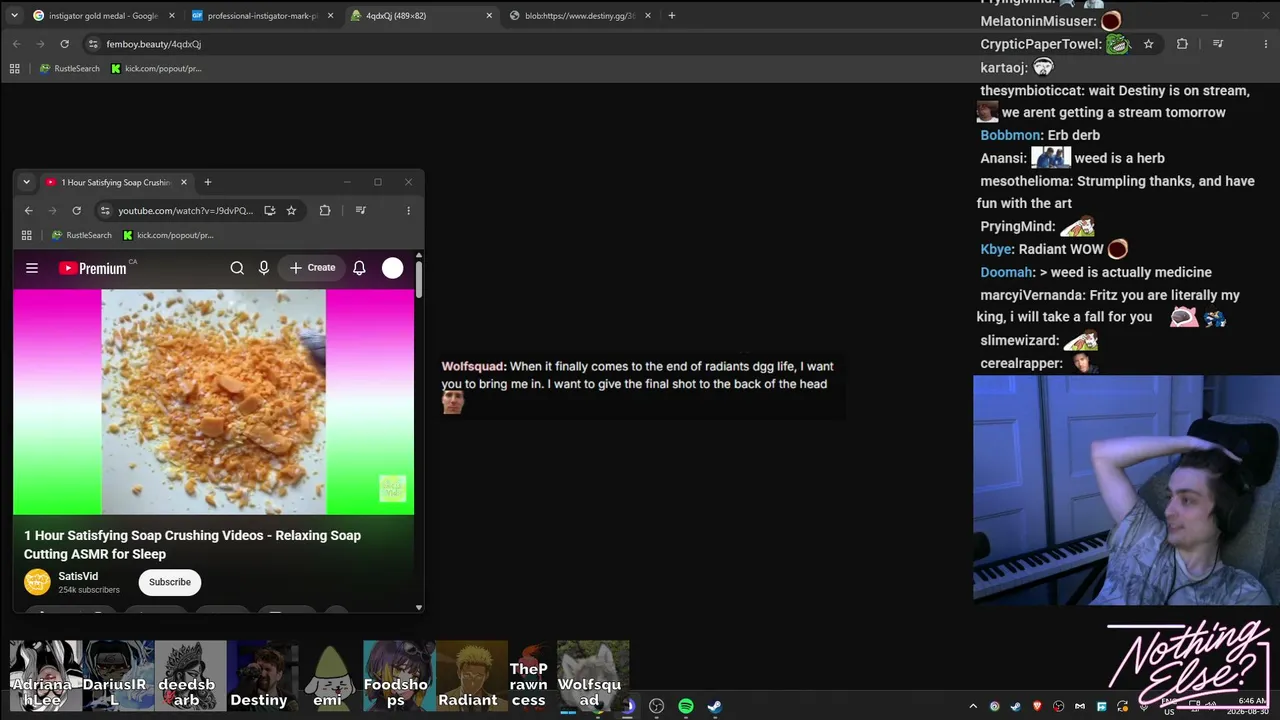Open media controls in main browser toolbar
The height and width of the screenshot is (720, 1280).
[x=1218, y=44]
